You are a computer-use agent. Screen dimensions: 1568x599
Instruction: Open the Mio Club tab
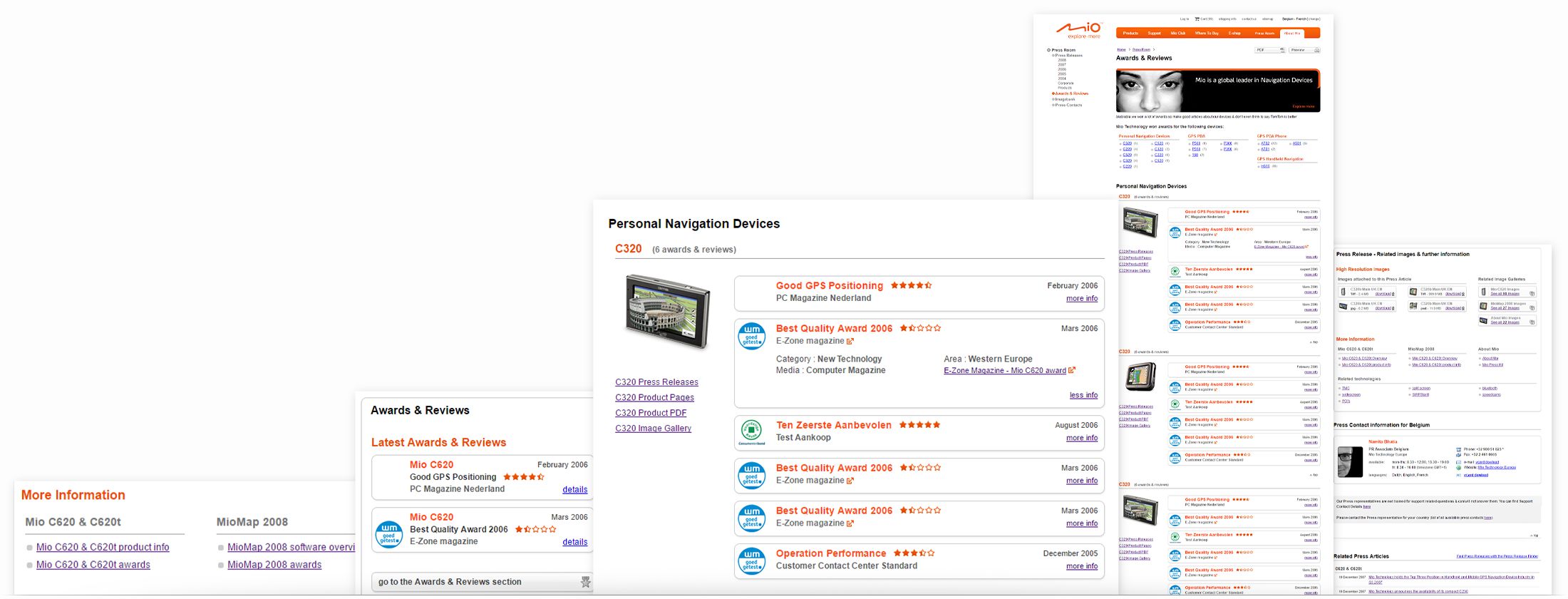(x=1177, y=34)
